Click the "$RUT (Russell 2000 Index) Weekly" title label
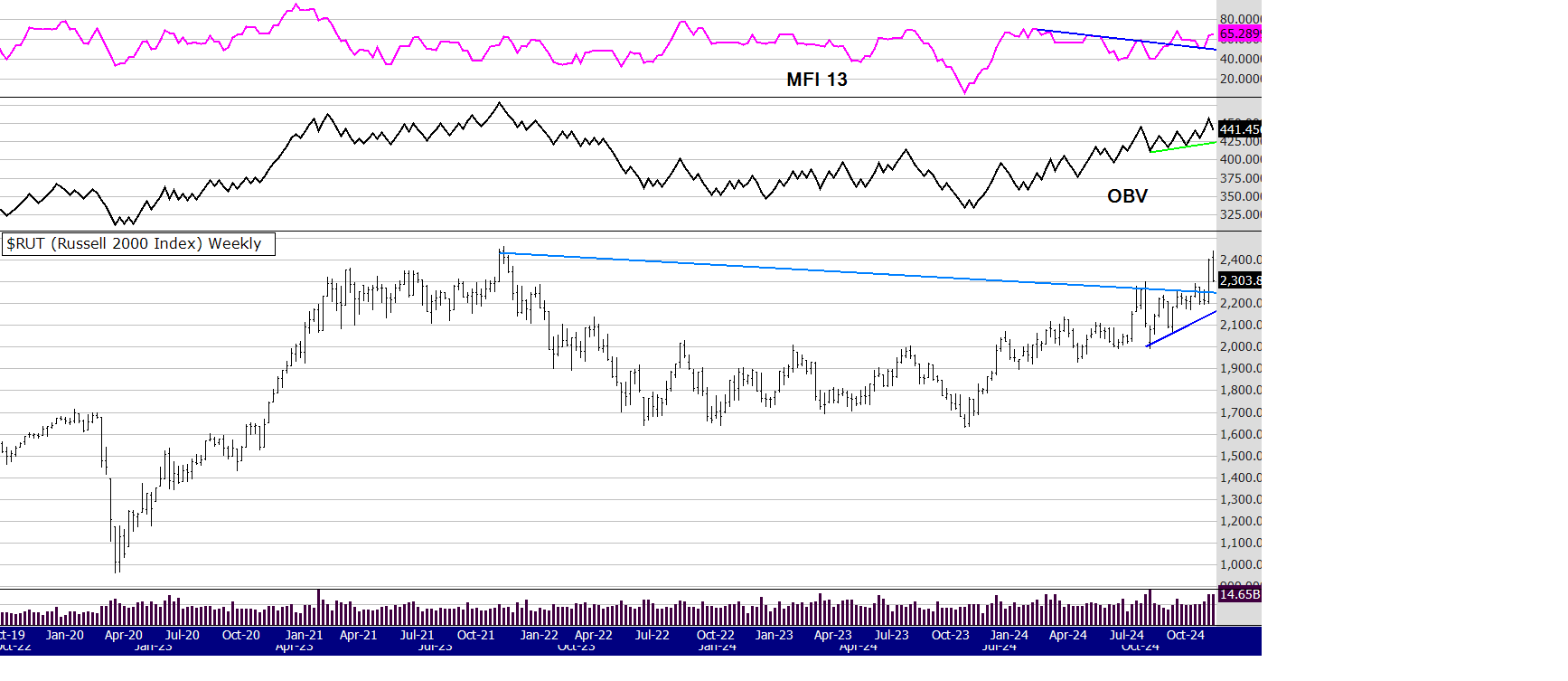The image size is (1568, 681). point(138,244)
